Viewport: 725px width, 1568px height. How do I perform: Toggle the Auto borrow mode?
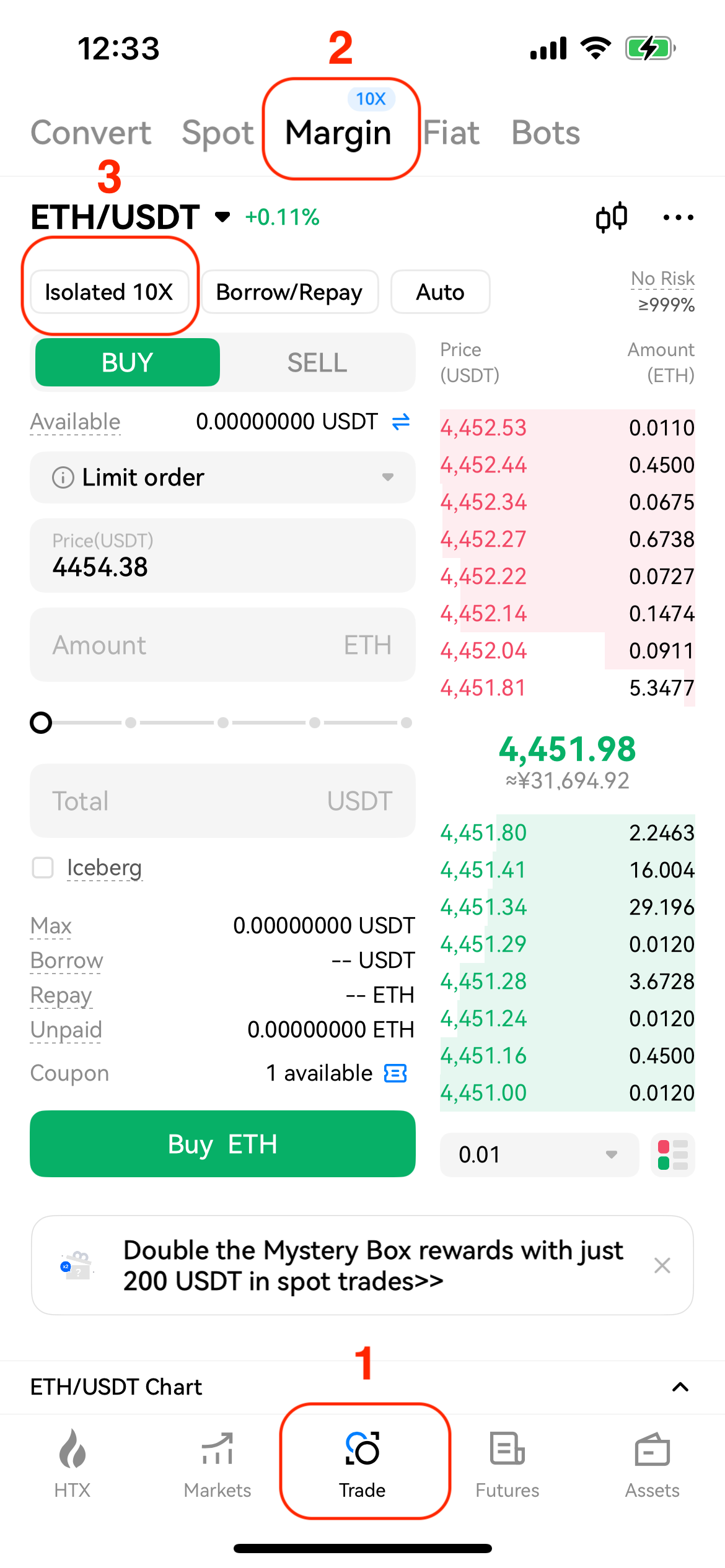440,292
